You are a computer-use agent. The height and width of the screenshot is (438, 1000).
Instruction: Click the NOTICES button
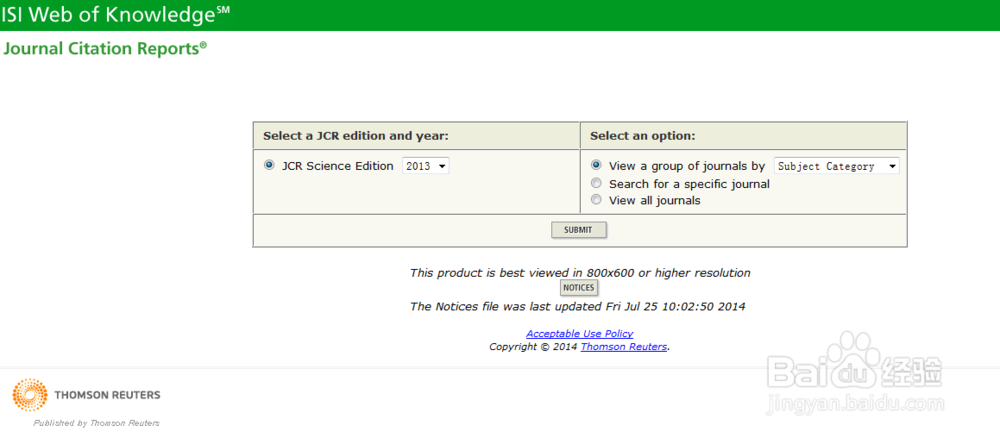(x=578, y=288)
